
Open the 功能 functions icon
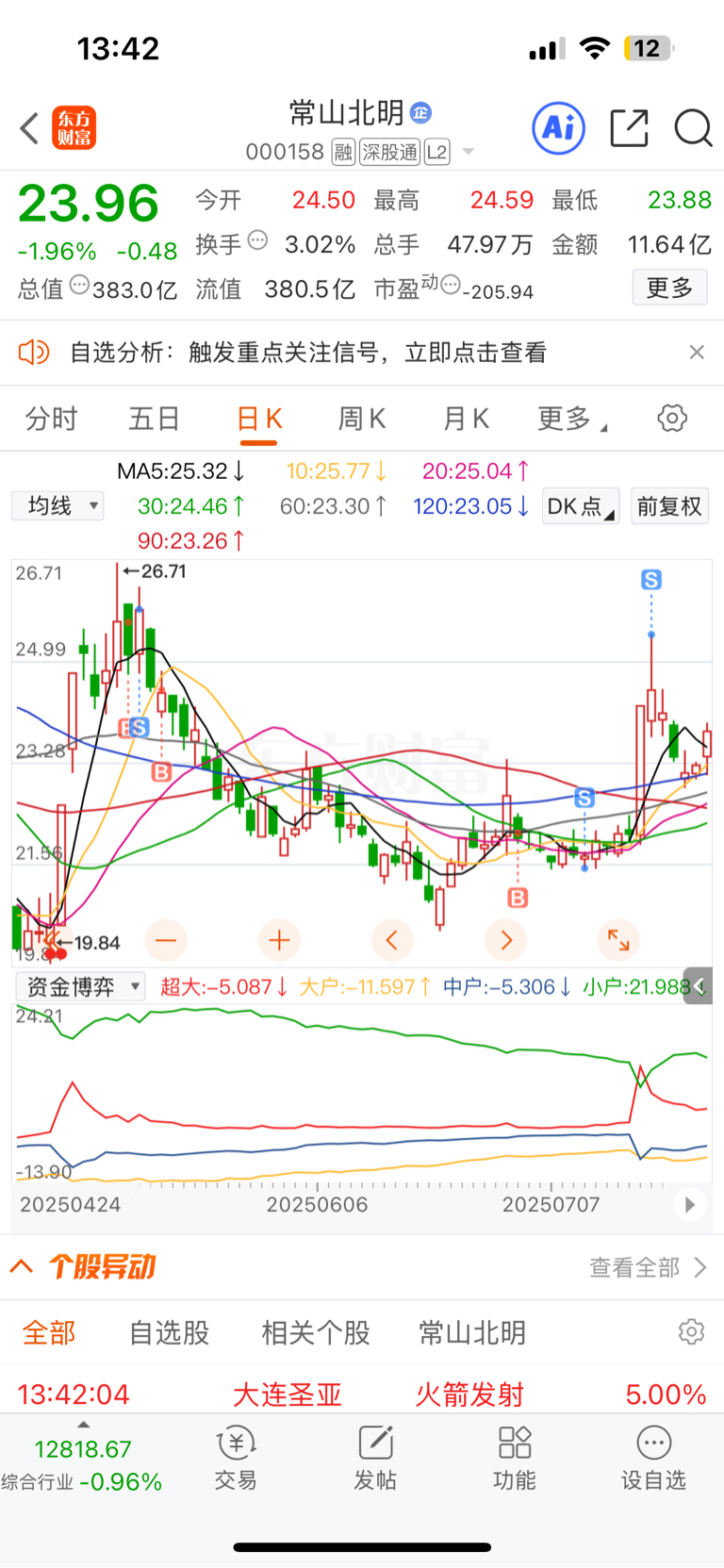point(515,1458)
